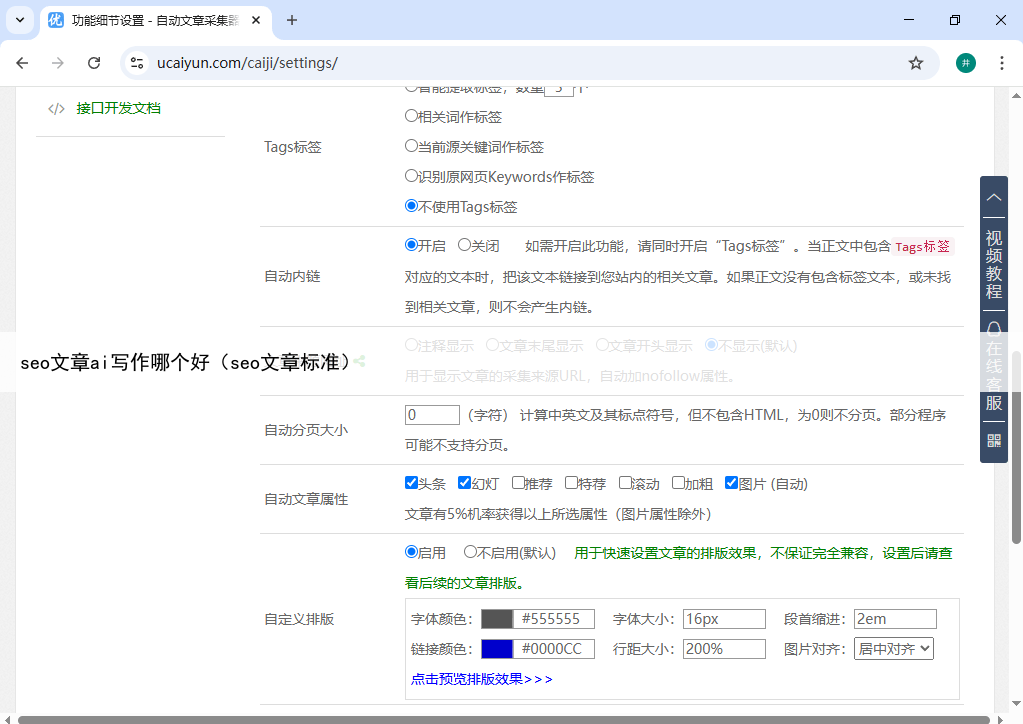Click the 自动分页大小 number field
Screen dimensions: 1023x724
point(431,415)
